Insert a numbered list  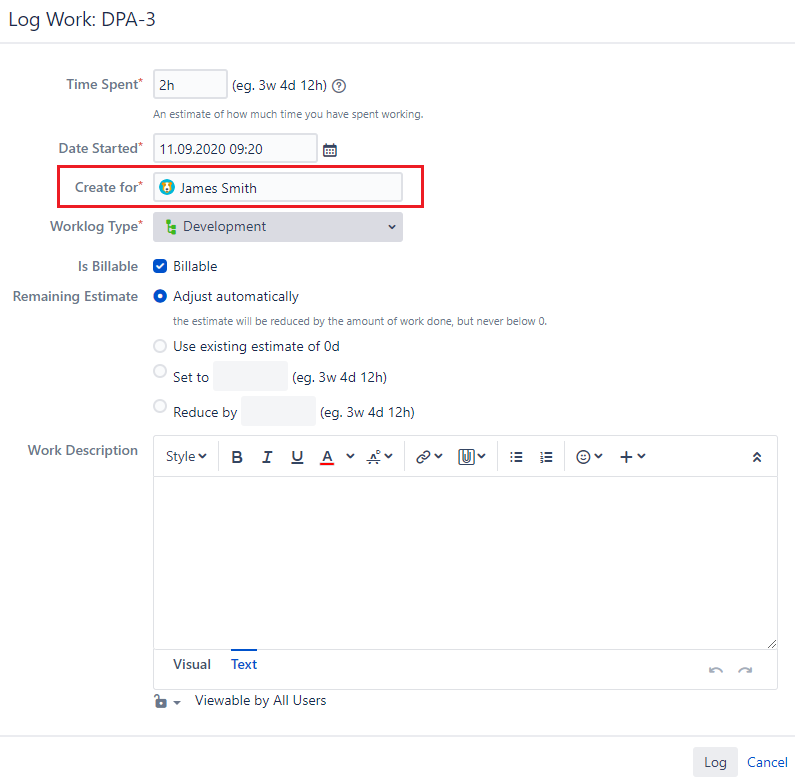coord(546,457)
